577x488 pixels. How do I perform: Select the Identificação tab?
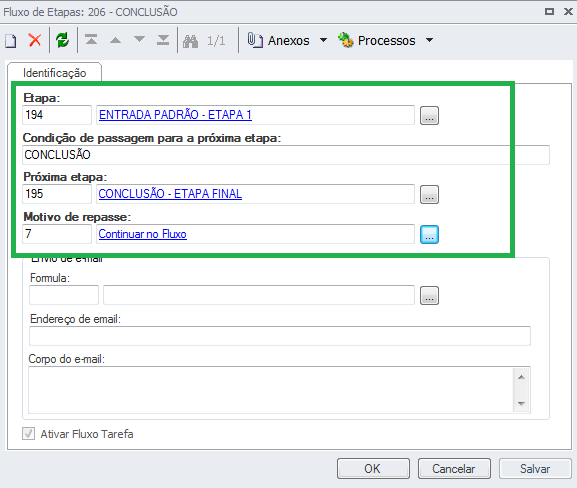(54, 73)
